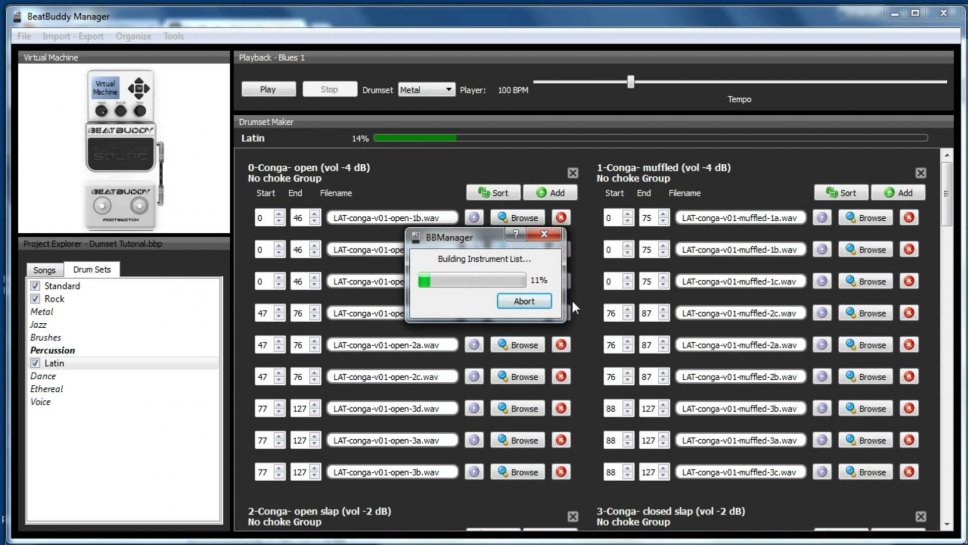Delete the LAT-conga-v01-open-1b.wav sample row
This screenshot has height=545, width=968.
pos(560,217)
